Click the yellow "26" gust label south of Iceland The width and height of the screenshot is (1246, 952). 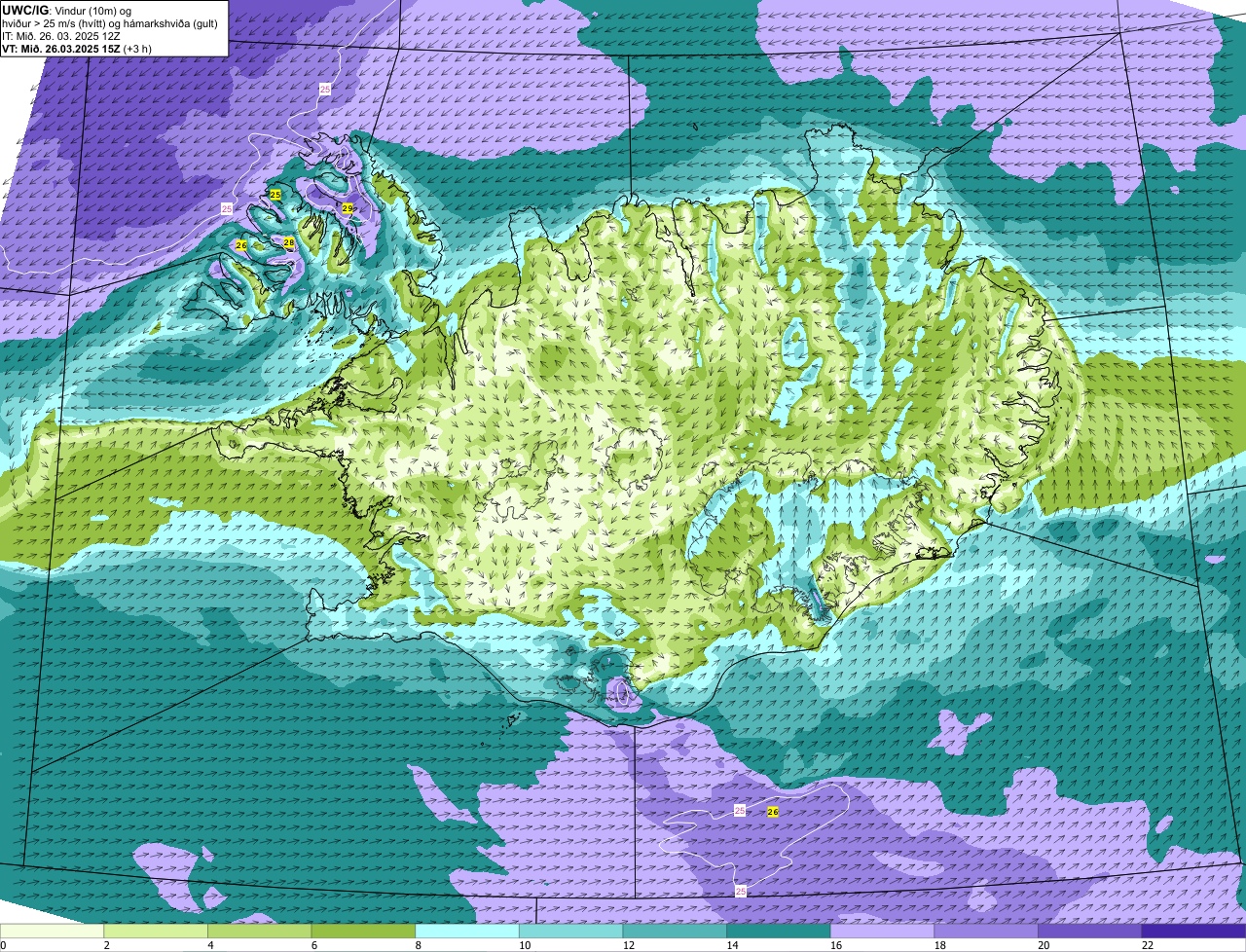(x=773, y=811)
